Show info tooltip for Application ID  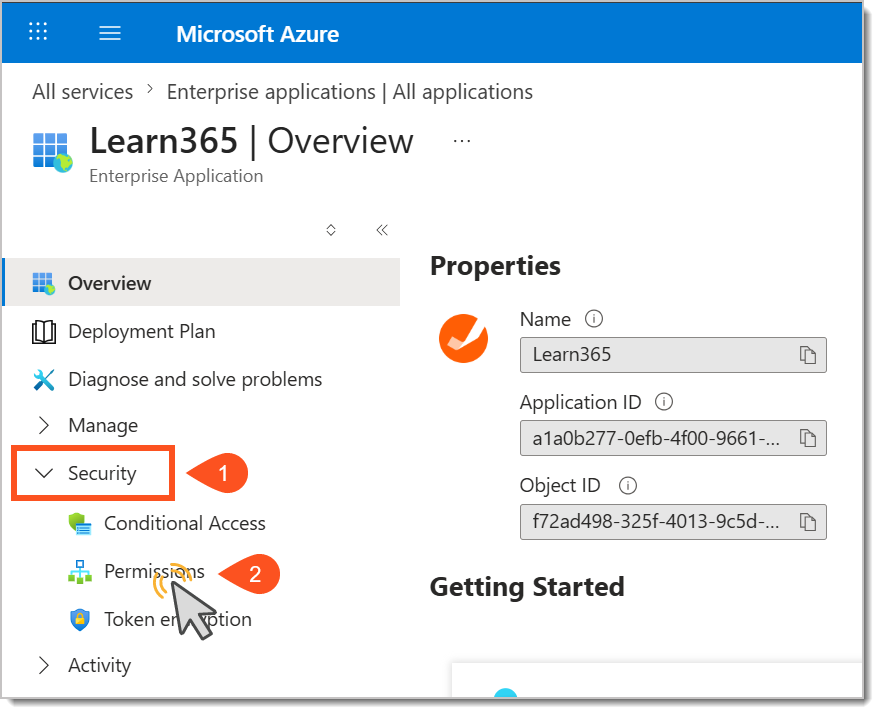664,402
